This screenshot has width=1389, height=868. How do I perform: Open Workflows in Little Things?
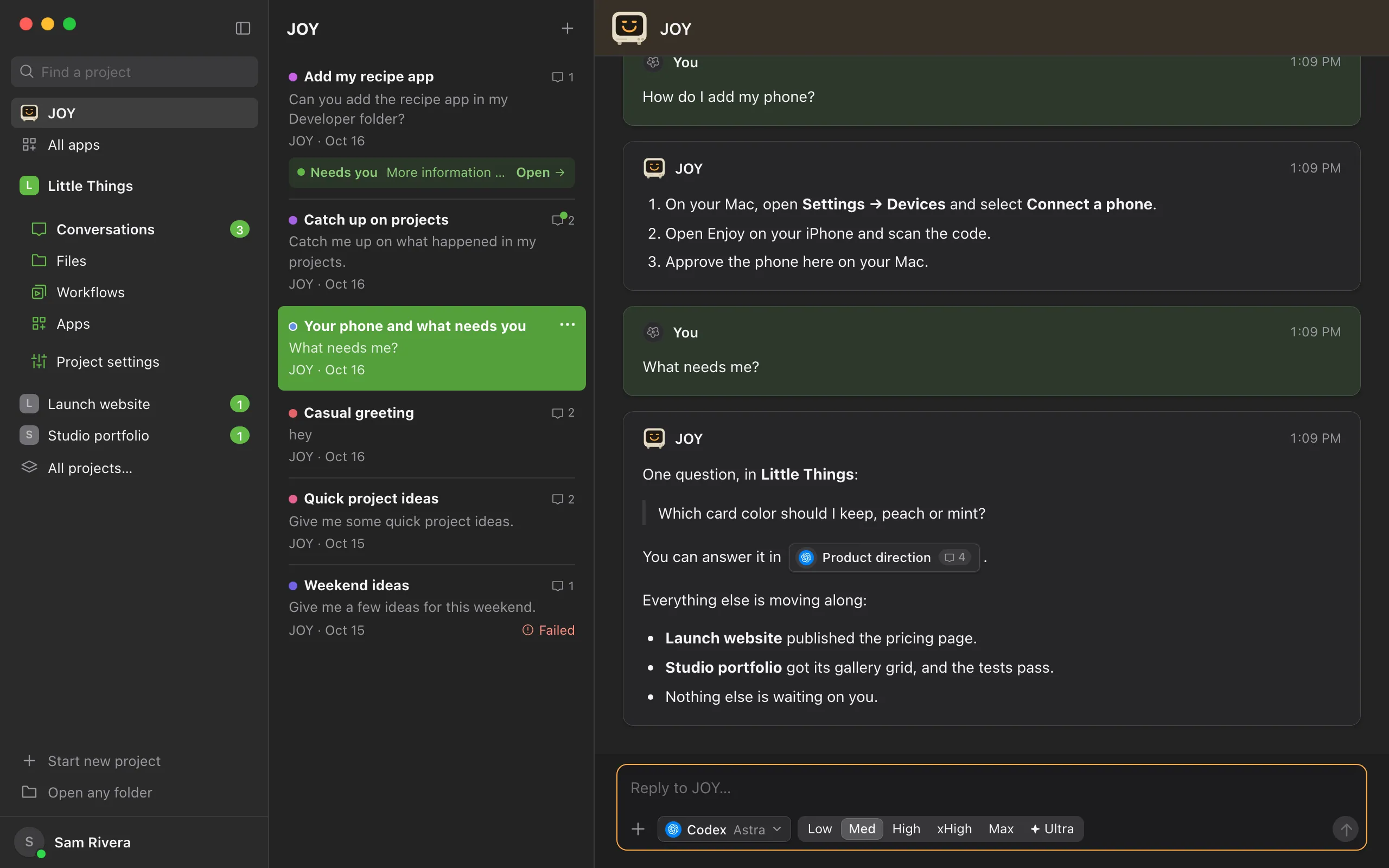point(135,292)
